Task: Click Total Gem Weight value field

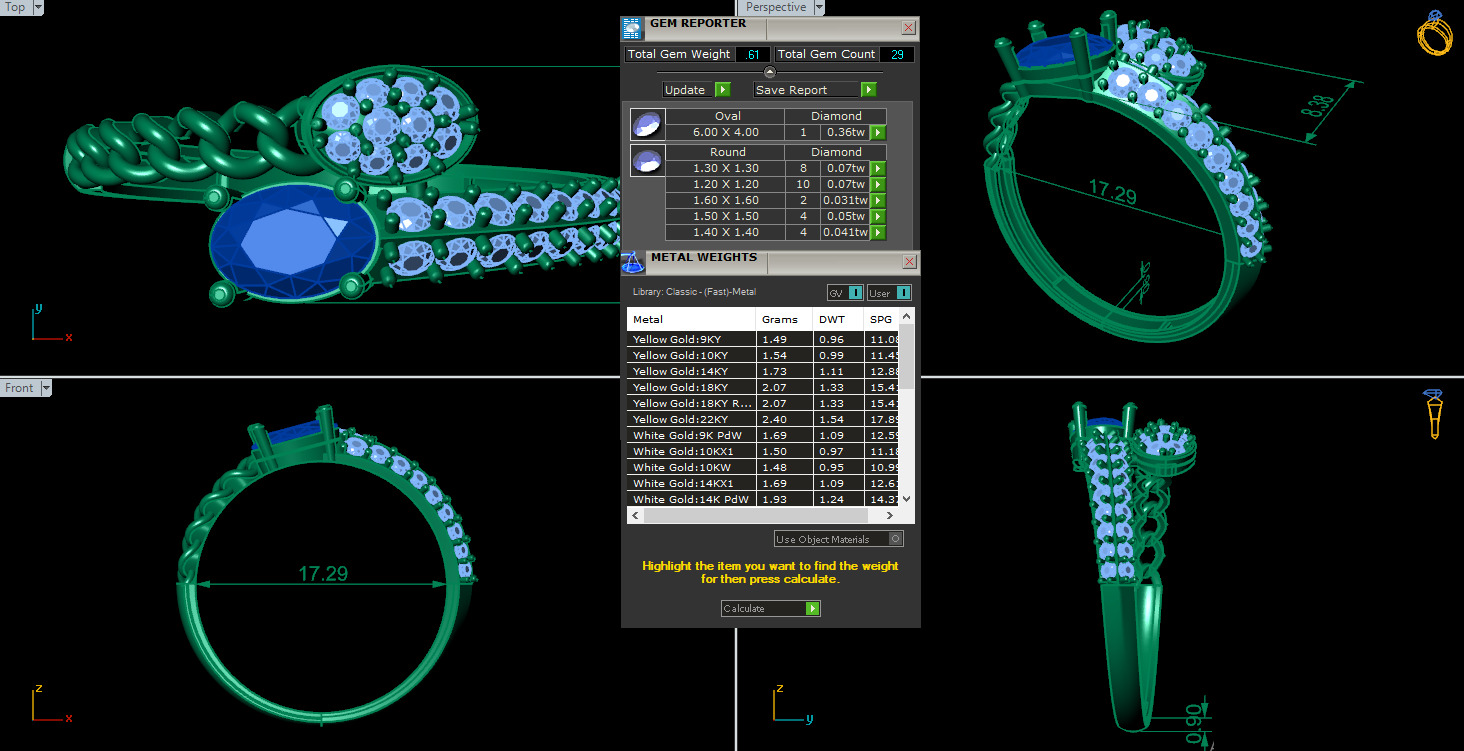Action: tap(752, 55)
